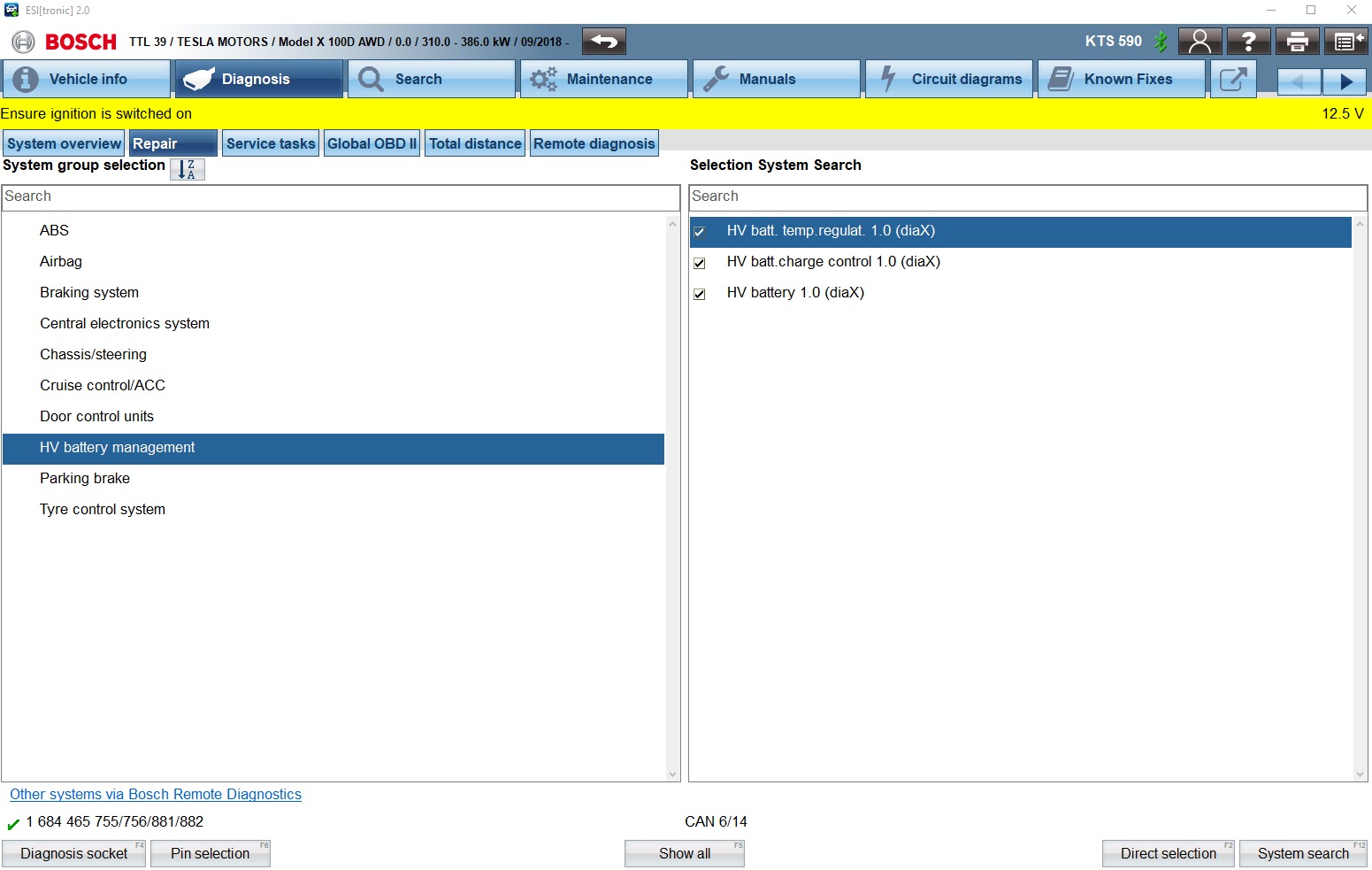
Task: Uncheck HV batt. temp.regulat. 1.0 checkbox
Action: [x=700, y=232]
